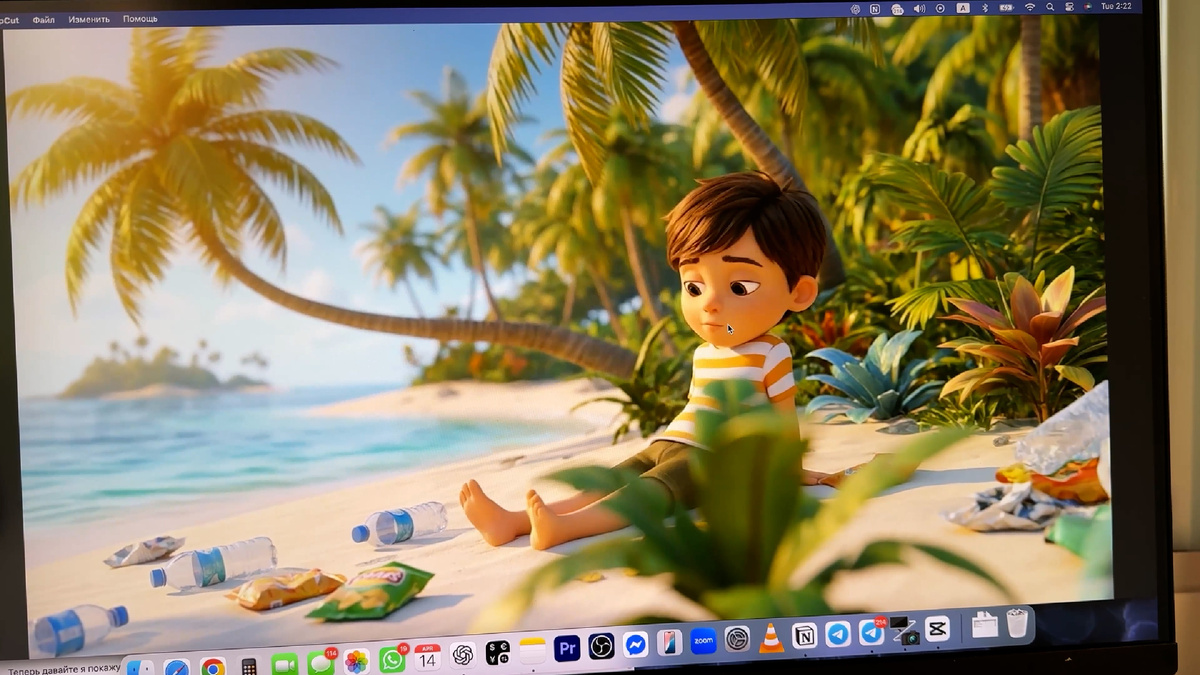Open Notes from the Dock
Viewport: 1200px width, 675px height.
click(533, 651)
